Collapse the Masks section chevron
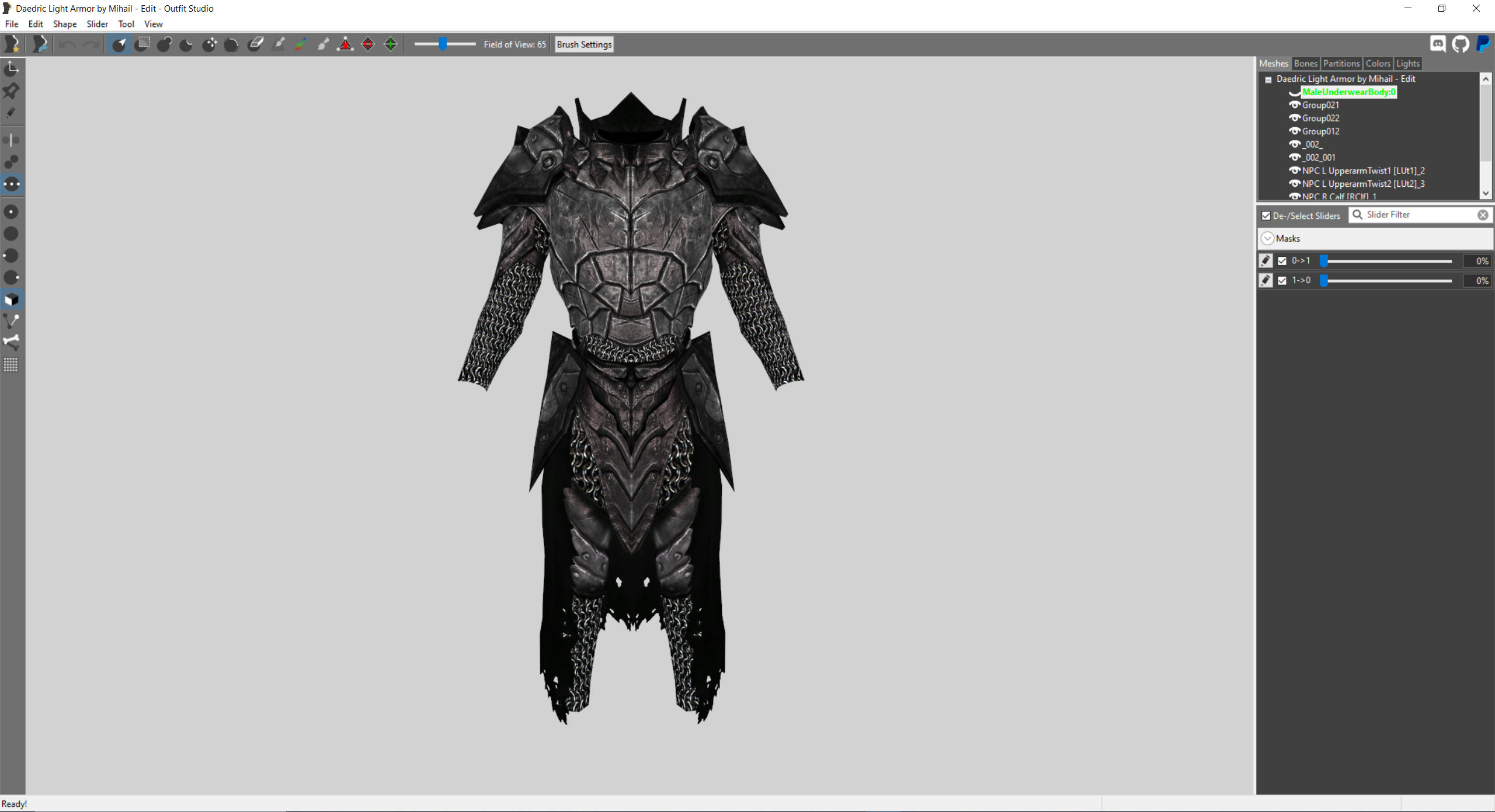Viewport: 1495px width, 812px height. [1267, 239]
